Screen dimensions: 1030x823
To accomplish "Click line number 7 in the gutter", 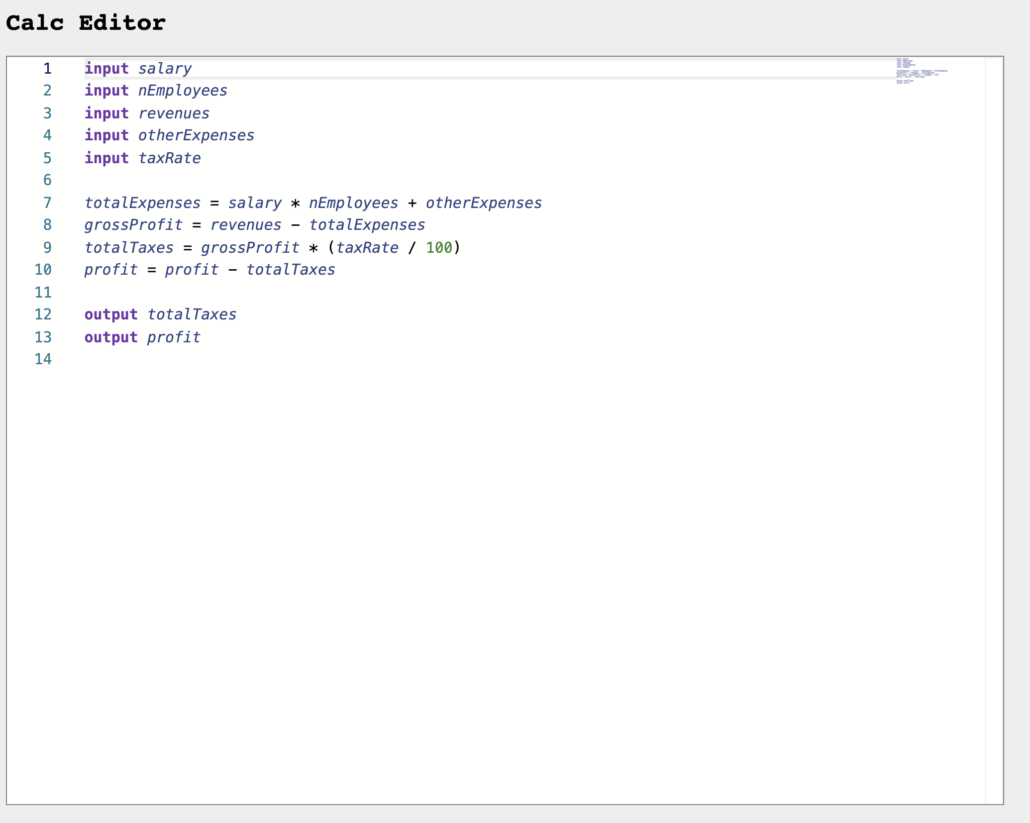I will point(46,202).
